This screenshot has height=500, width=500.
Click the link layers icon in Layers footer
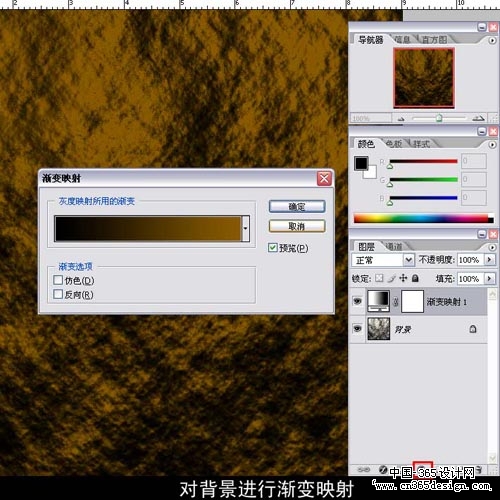coord(363,470)
